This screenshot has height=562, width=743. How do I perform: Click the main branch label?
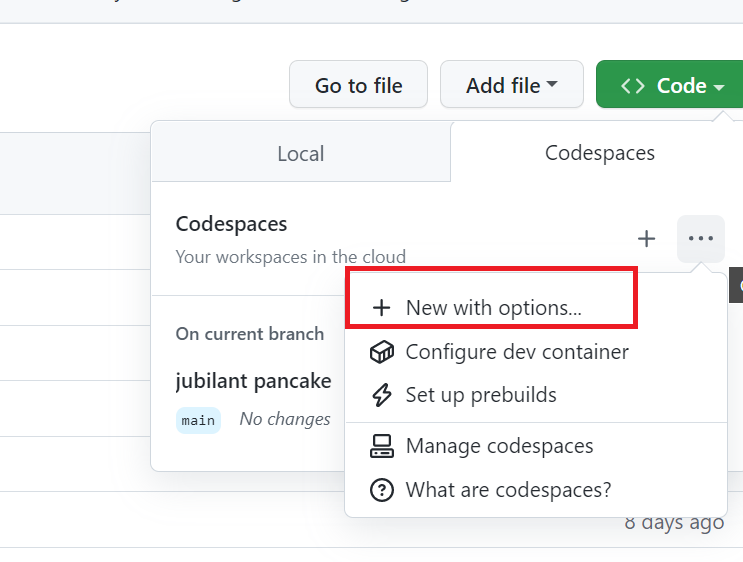click(x=198, y=420)
